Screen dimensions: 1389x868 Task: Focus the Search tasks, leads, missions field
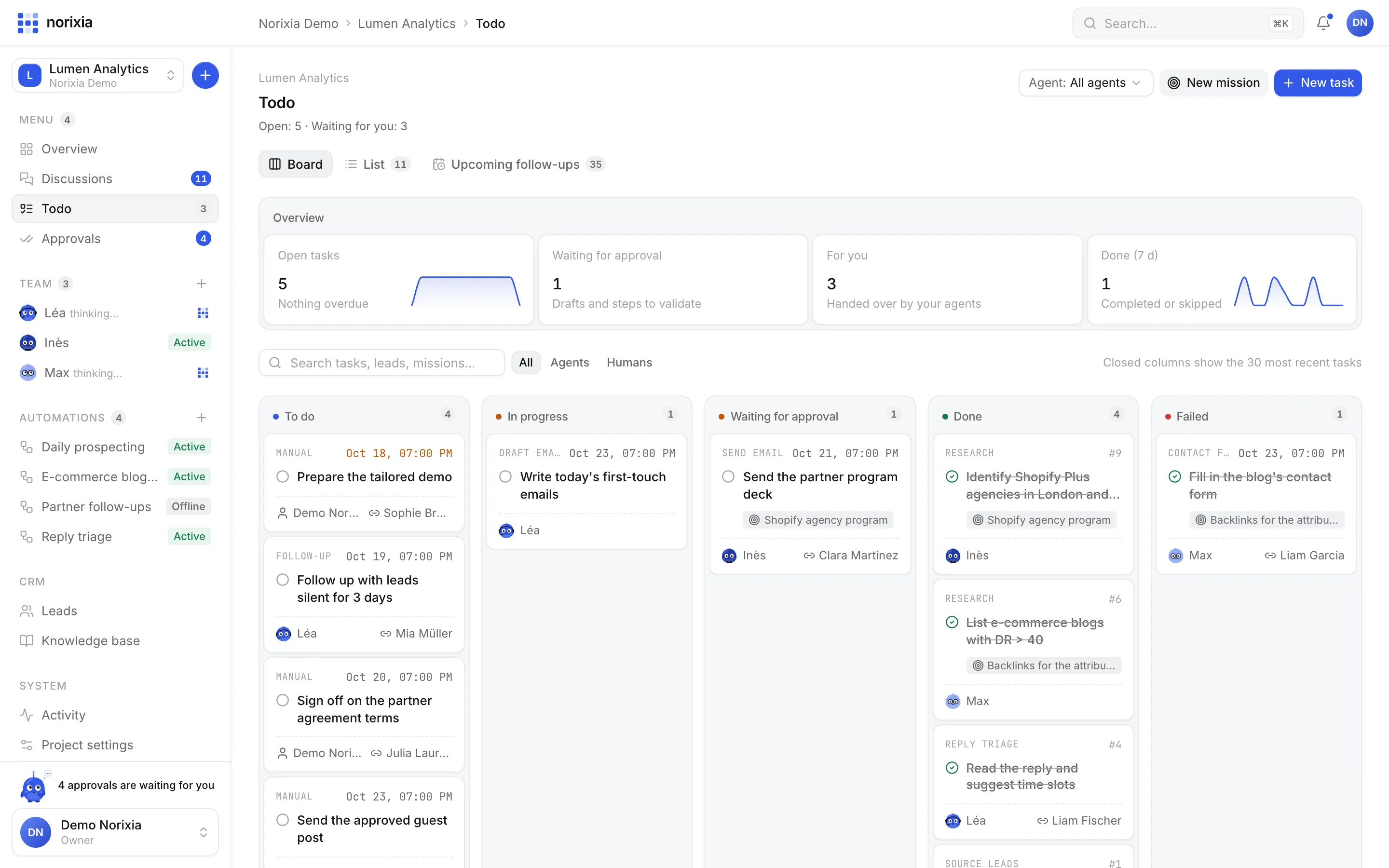[x=381, y=362]
